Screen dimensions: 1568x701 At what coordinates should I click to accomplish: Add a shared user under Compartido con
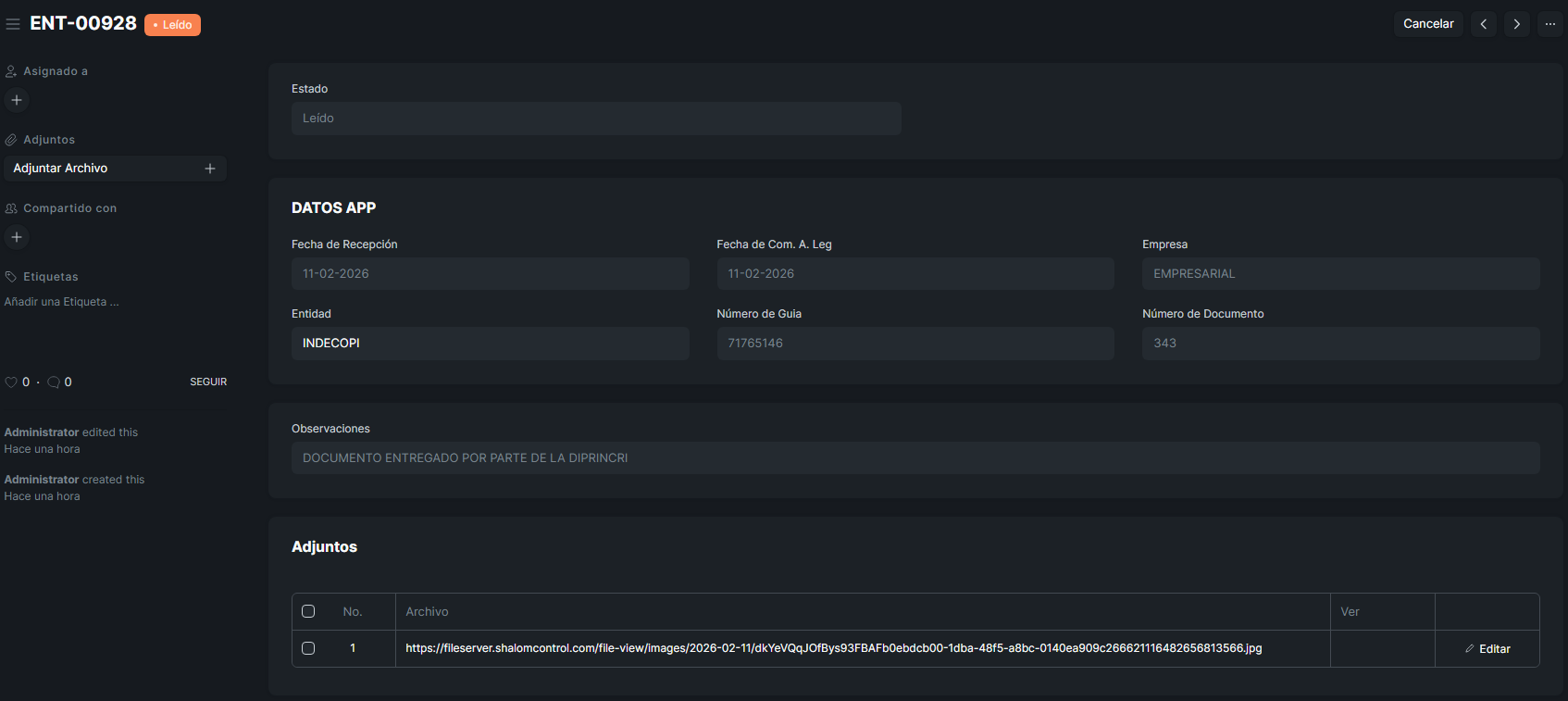17,237
